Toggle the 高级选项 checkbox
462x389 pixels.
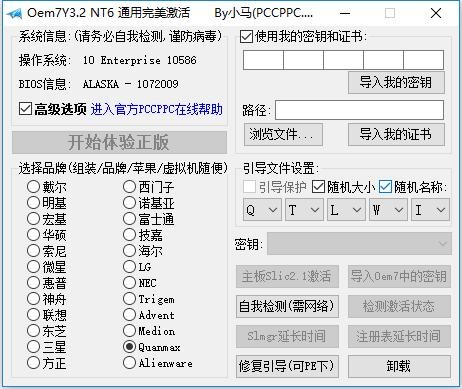coord(25,109)
